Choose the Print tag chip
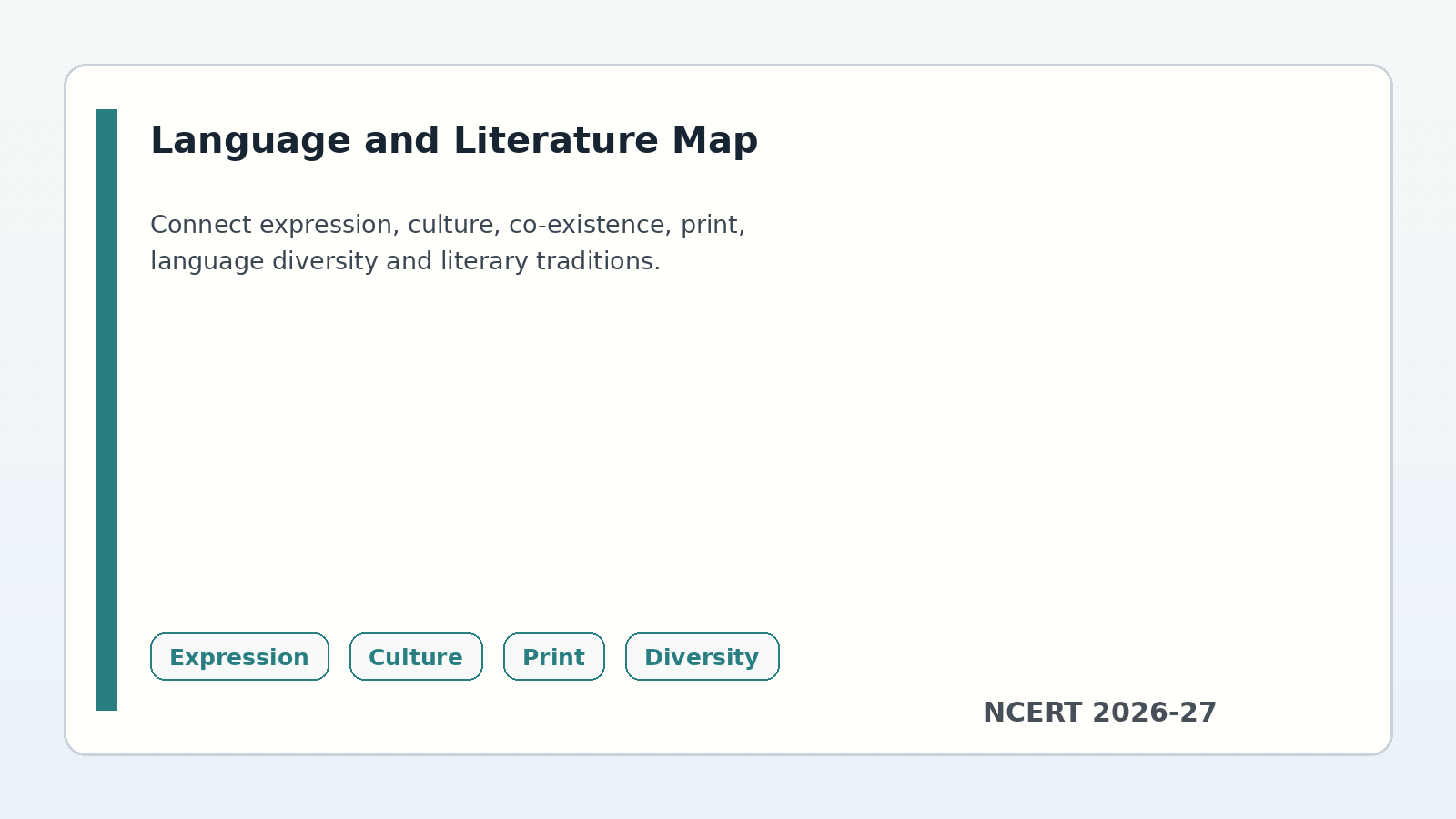Viewport: 1456px width, 819px height. 554,657
